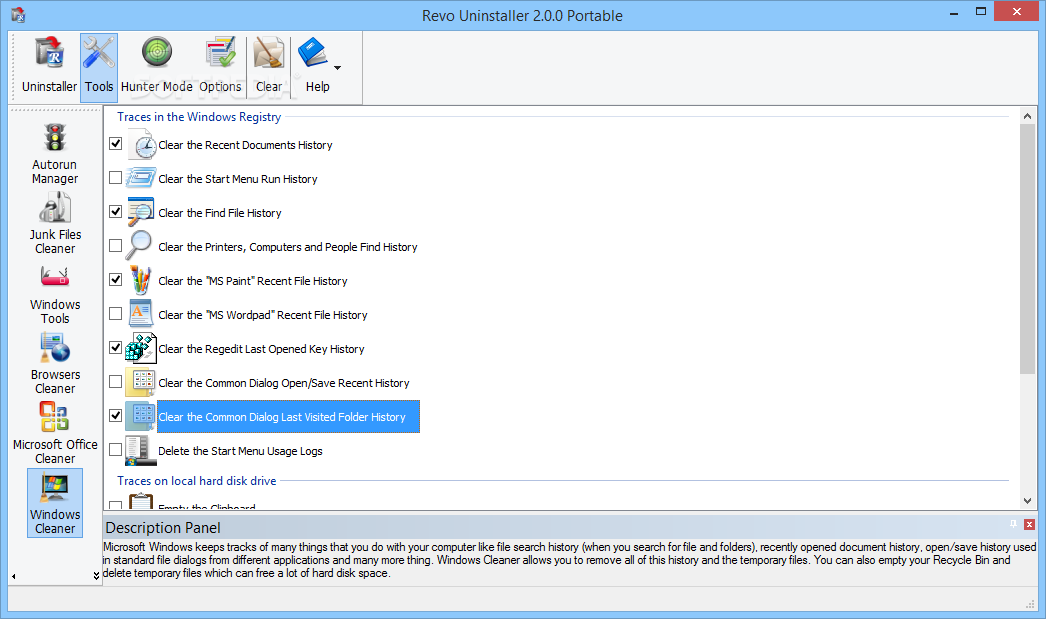This screenshot has height=619, width=1046.
Task: Click the vertical scrollbar thumb of the list
Action: point(1027,249)
